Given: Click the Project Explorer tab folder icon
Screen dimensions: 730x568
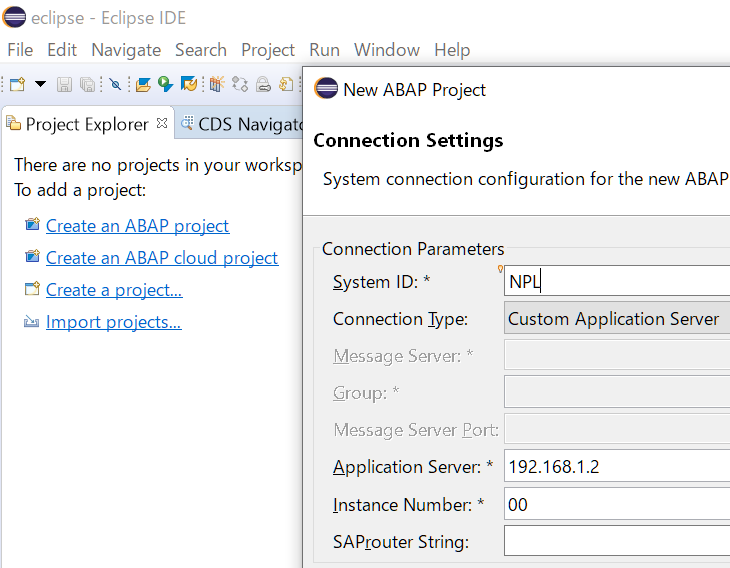Looking at the screenshot, I should point(14,123).
